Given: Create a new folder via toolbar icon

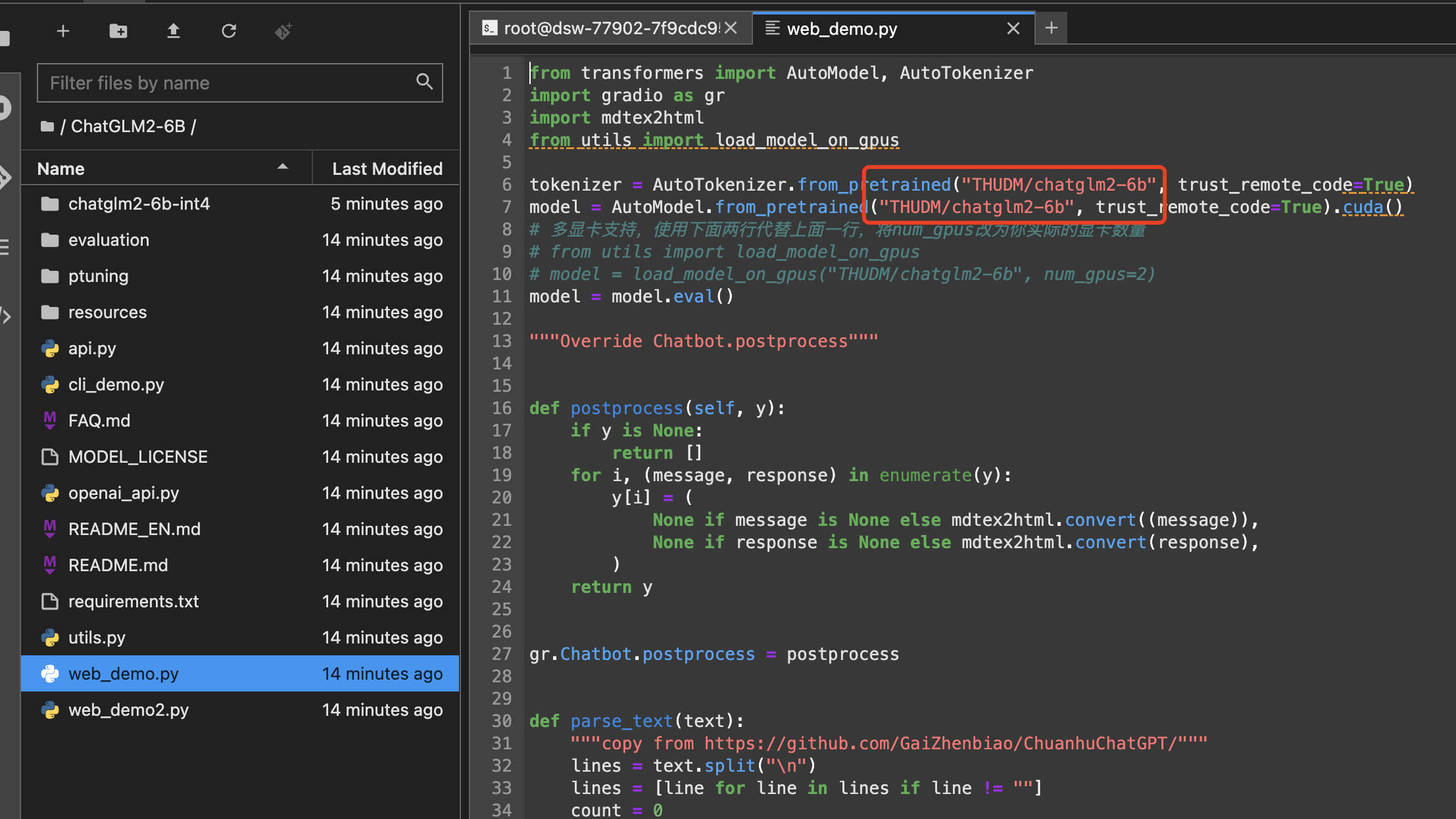Looking at the screenshot, I should coord(118,31).
